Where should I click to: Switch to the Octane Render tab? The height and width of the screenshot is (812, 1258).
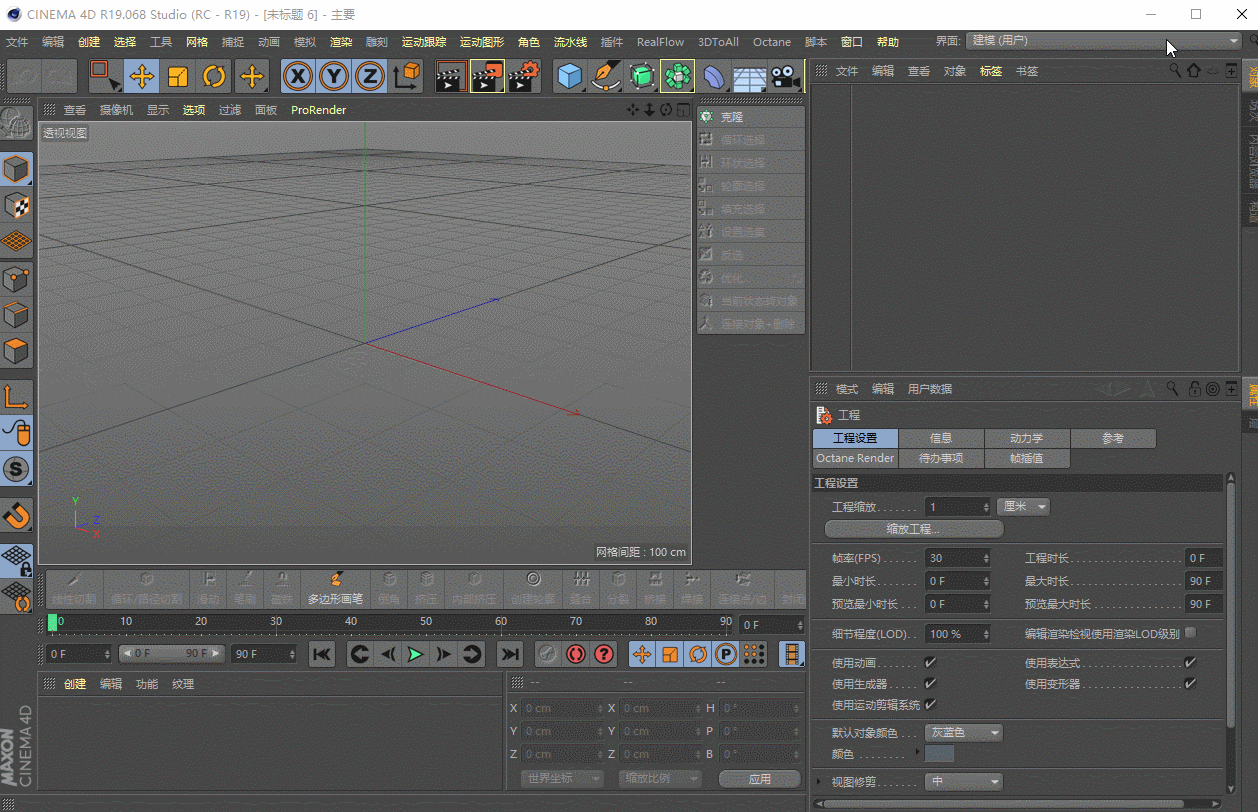click(855, 458)
